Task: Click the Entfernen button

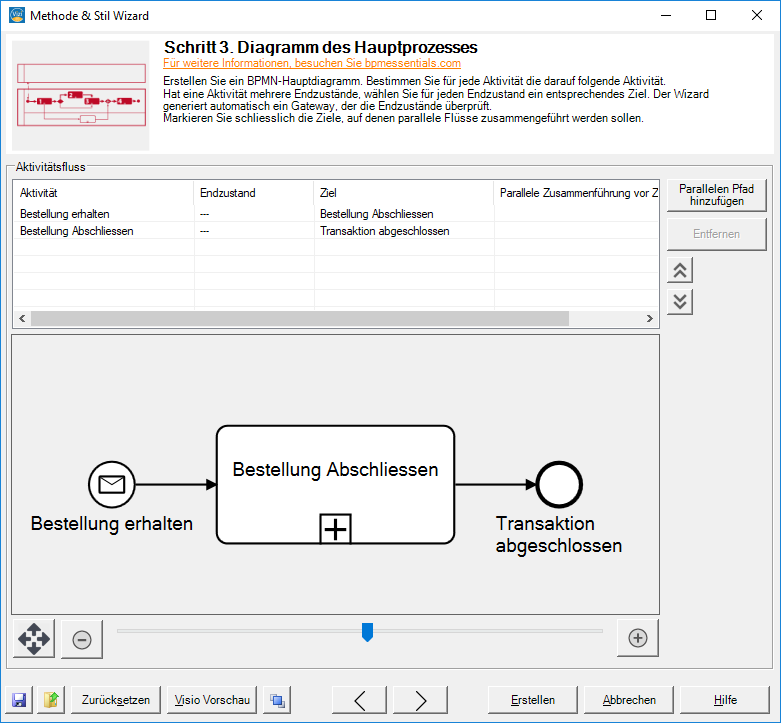Action: pyautogui.click(x=716, y=234)
